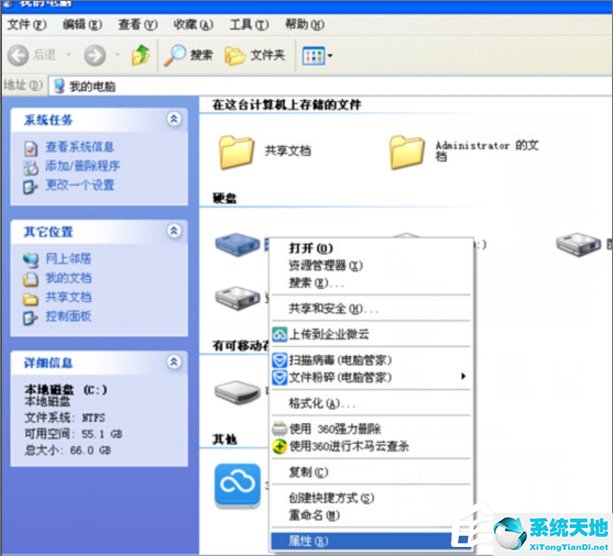The image size is (613, 556).
Task: Select the Administrator 的文档 folder icon
Action: click(x=407, y=152)
